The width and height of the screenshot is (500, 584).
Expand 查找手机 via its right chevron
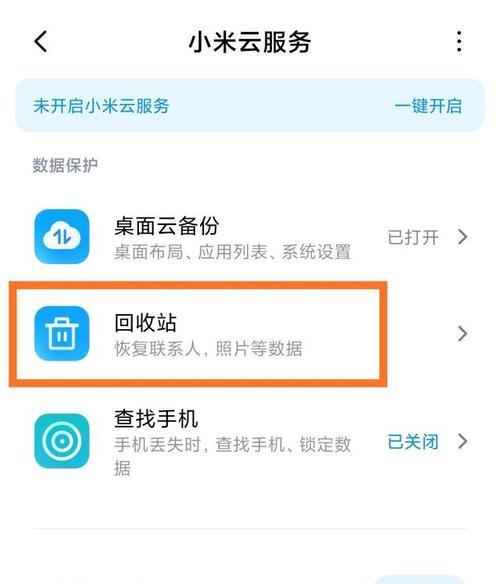pos(463,441)
